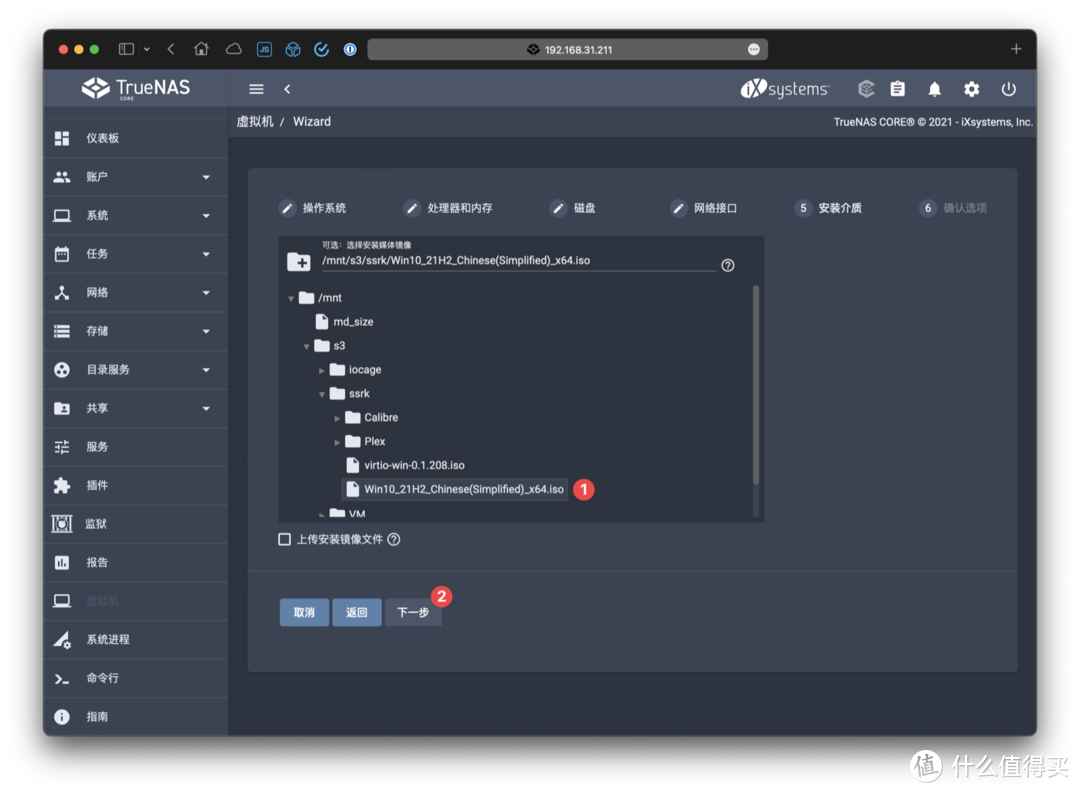Open the Jails (监狱) sidebar icon
The height and width of the screenshot is (793, 1080).
tap(62, 524)
